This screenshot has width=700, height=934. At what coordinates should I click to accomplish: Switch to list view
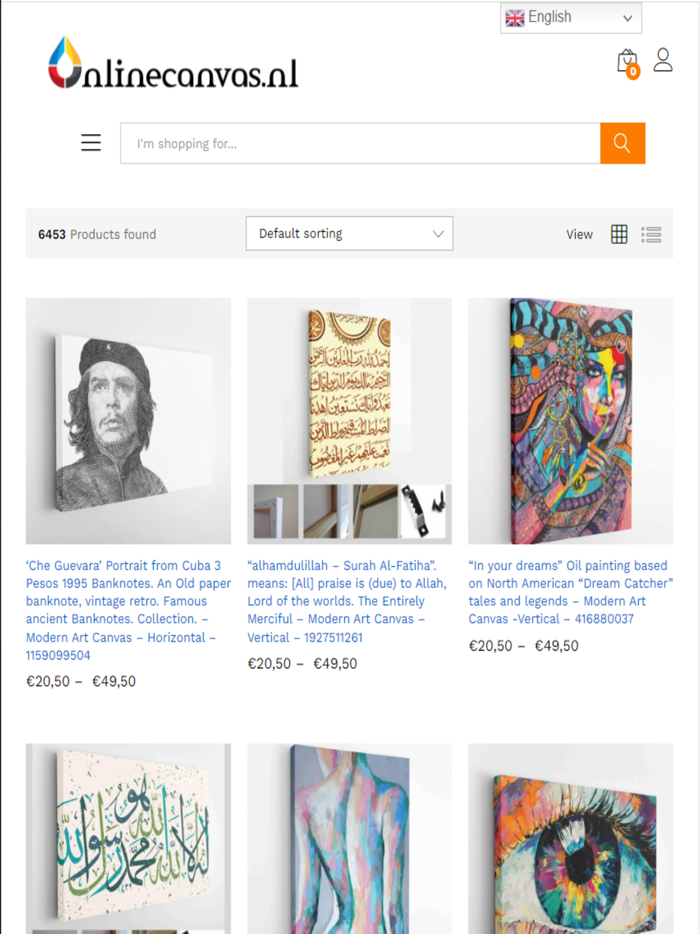(x=651, y=234)
